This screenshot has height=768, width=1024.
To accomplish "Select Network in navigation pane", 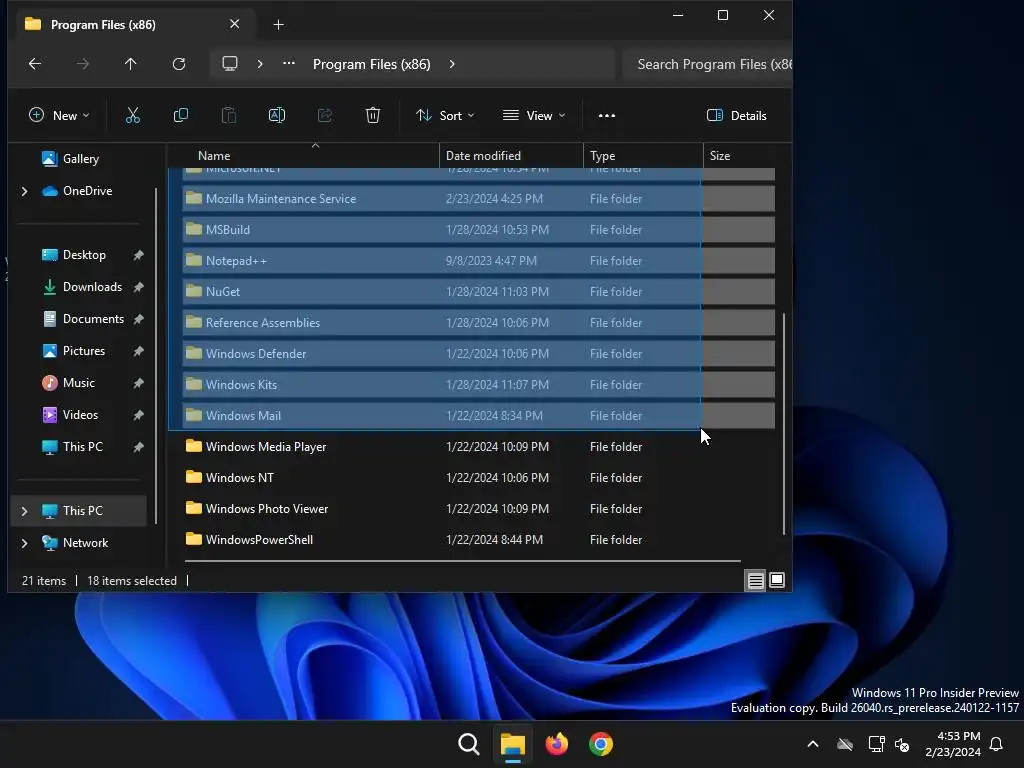I will 85,543.
